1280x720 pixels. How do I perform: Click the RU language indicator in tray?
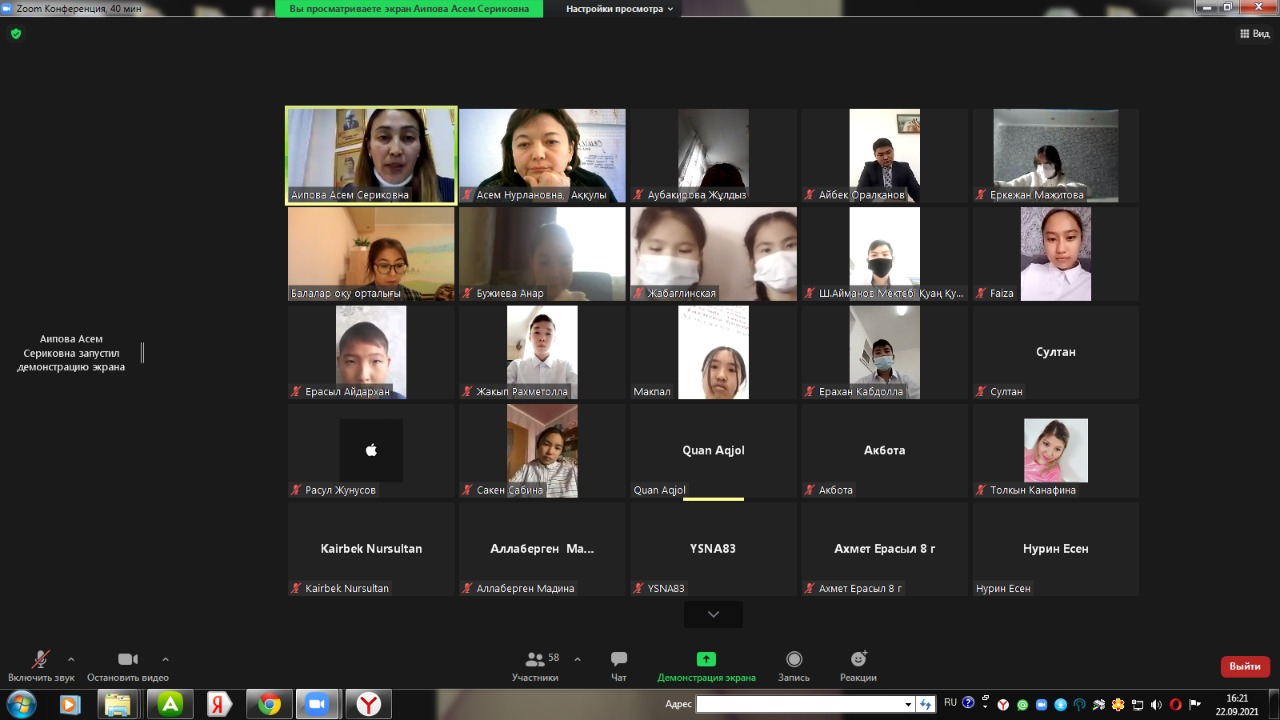click(950, 703)
